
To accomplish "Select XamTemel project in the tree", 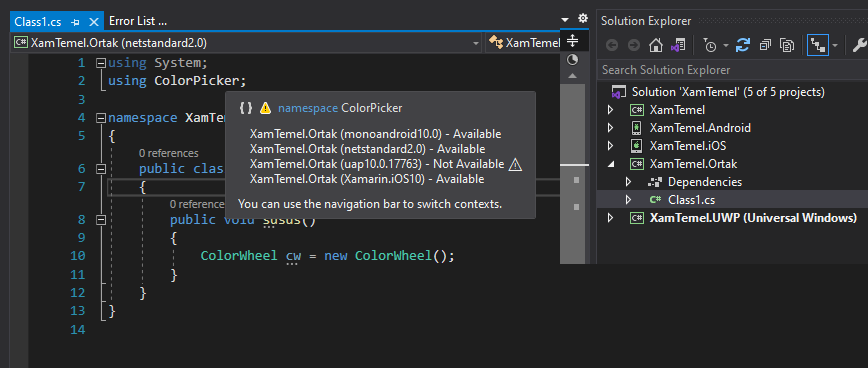I will [677, 110].
